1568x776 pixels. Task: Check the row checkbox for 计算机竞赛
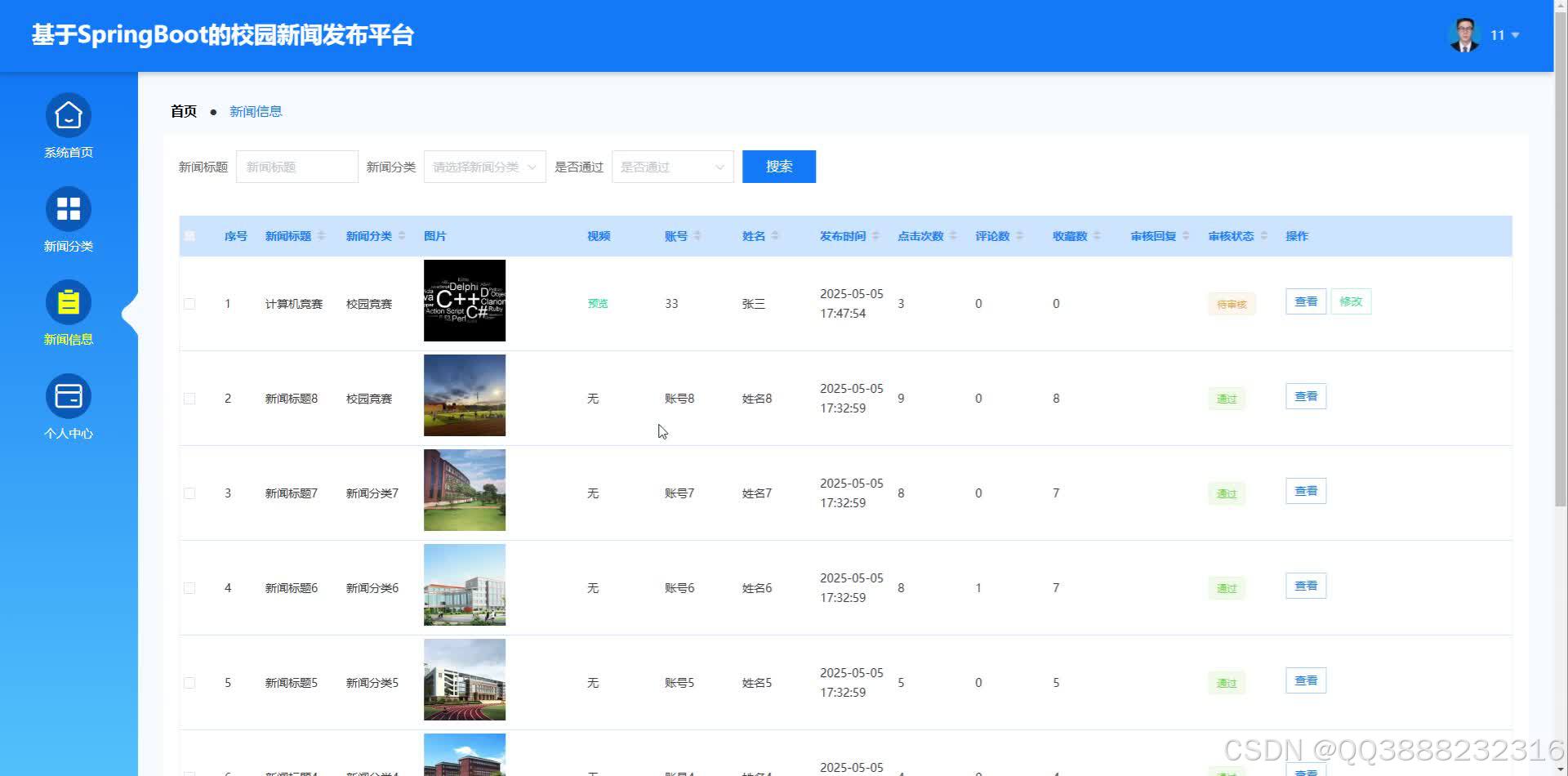(189, 303)
